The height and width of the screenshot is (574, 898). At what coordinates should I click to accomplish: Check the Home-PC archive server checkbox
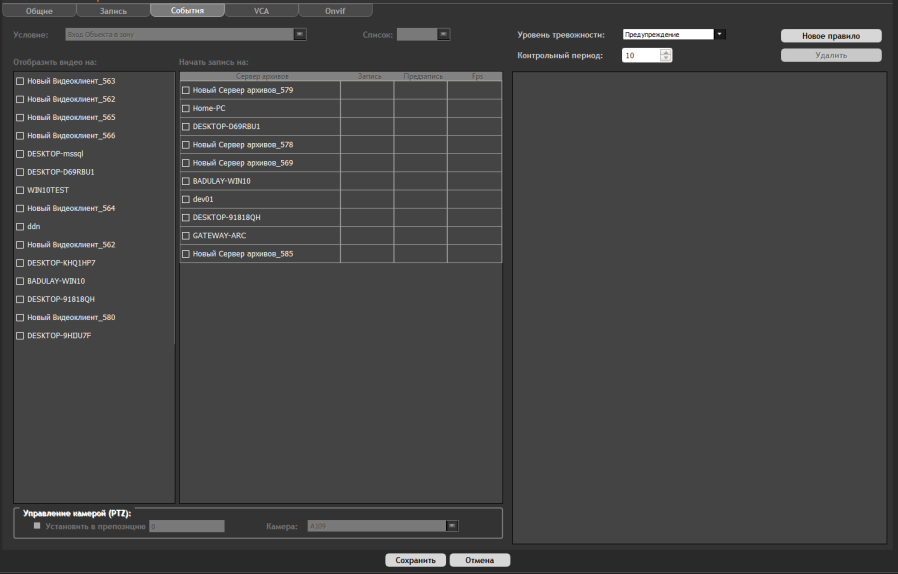(x=186, y=108)
